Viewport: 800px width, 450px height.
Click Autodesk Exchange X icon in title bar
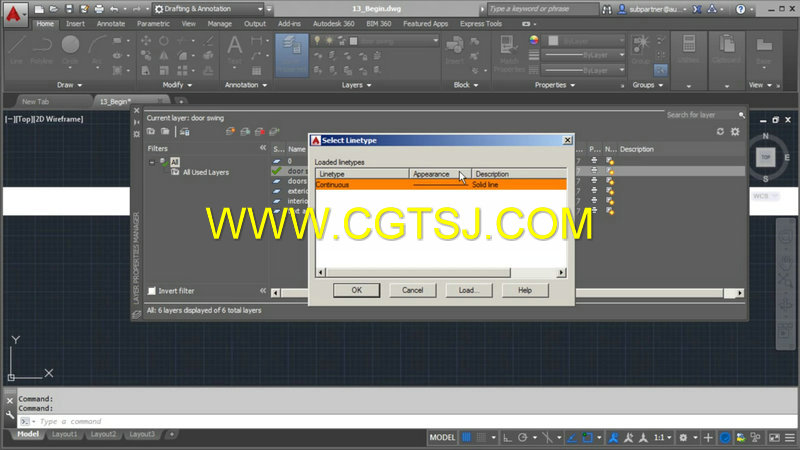pyautogui.click(x=697, y=9)
